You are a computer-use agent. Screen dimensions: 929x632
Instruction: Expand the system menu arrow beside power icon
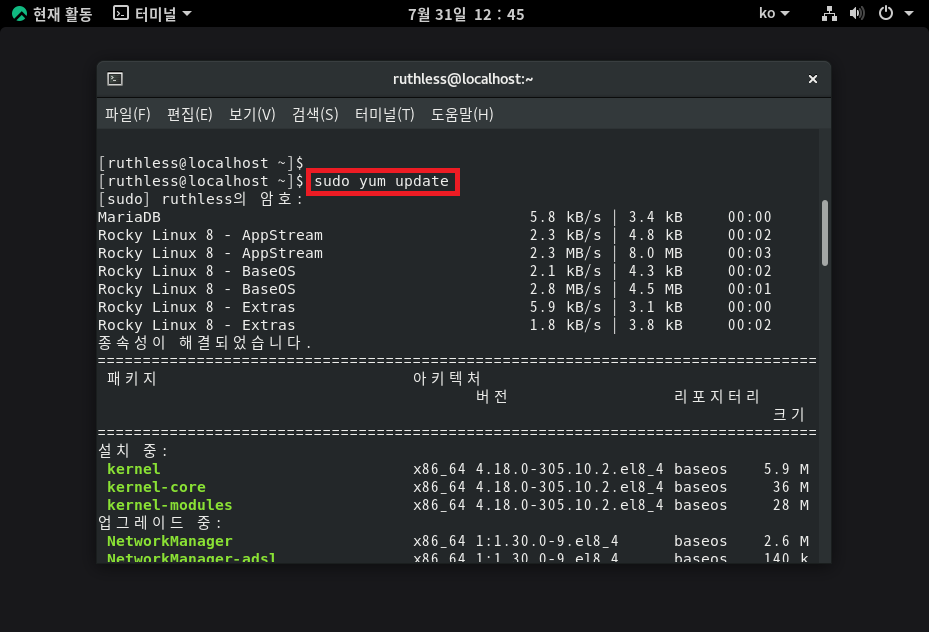908,13
